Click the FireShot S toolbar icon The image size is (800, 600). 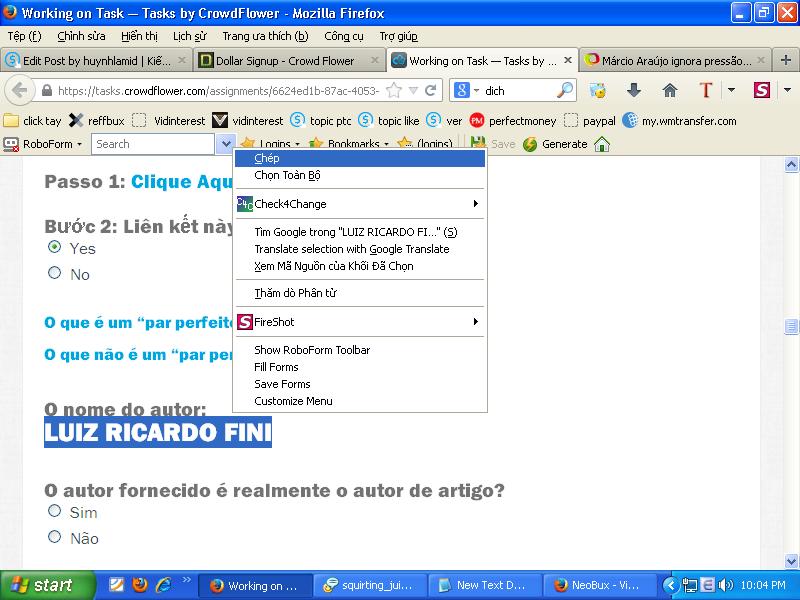(x=761, y=90)
